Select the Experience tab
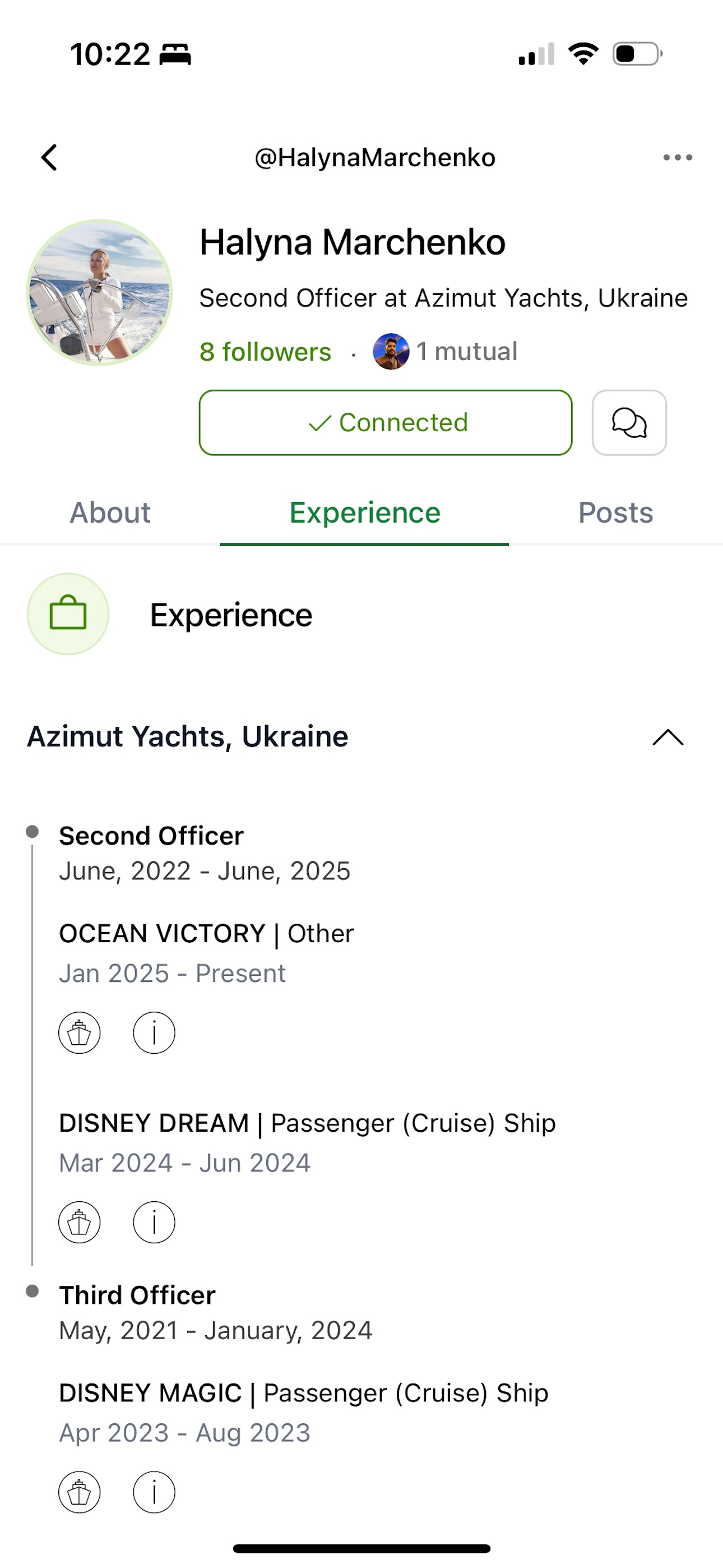The width and height of the screenshot is (723, 1568). (x=364, y=513)
